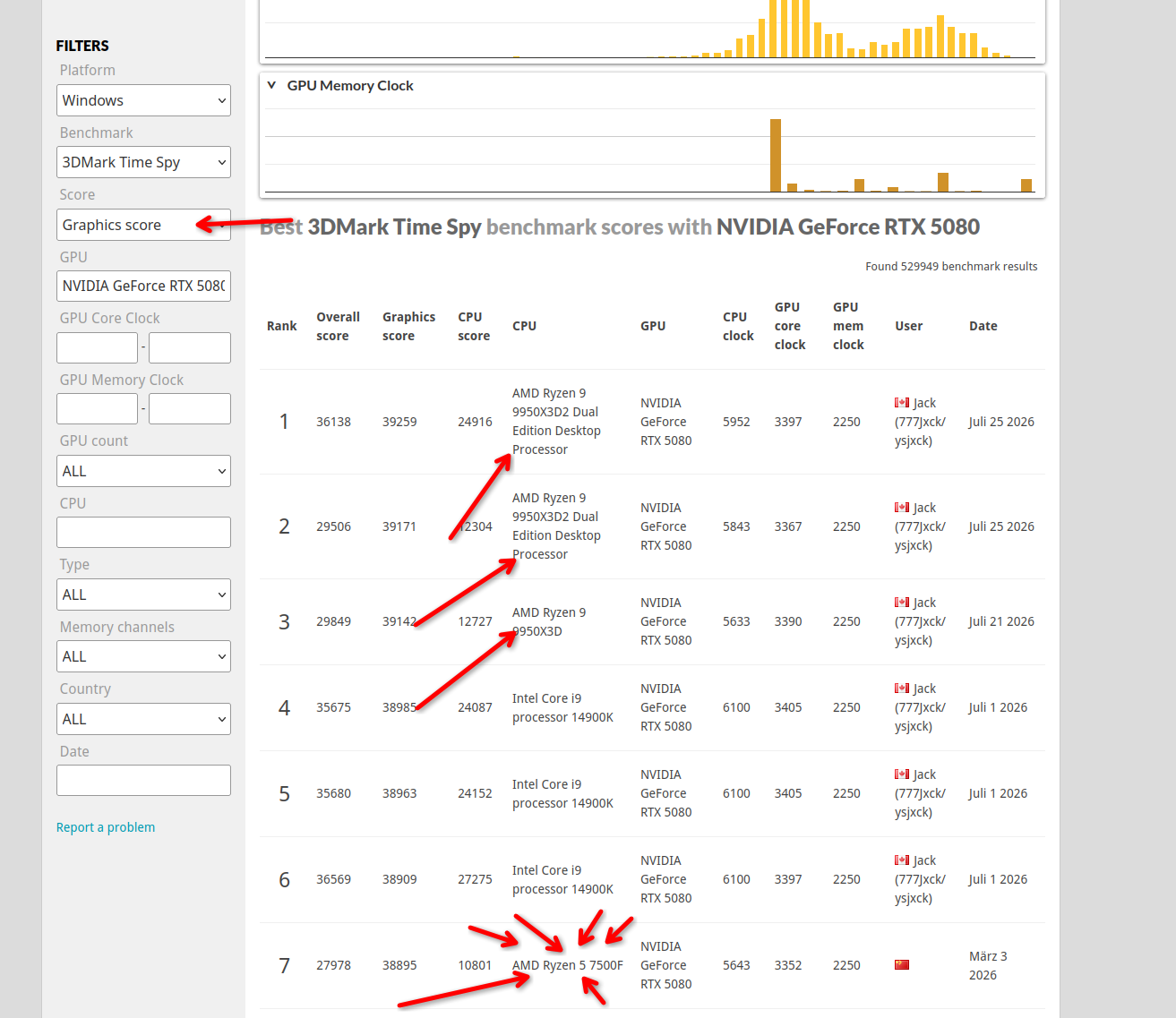Open the Type filter dropdown
The height and width of the screenshot is (1018, 1176).
[x=143, y=595]
